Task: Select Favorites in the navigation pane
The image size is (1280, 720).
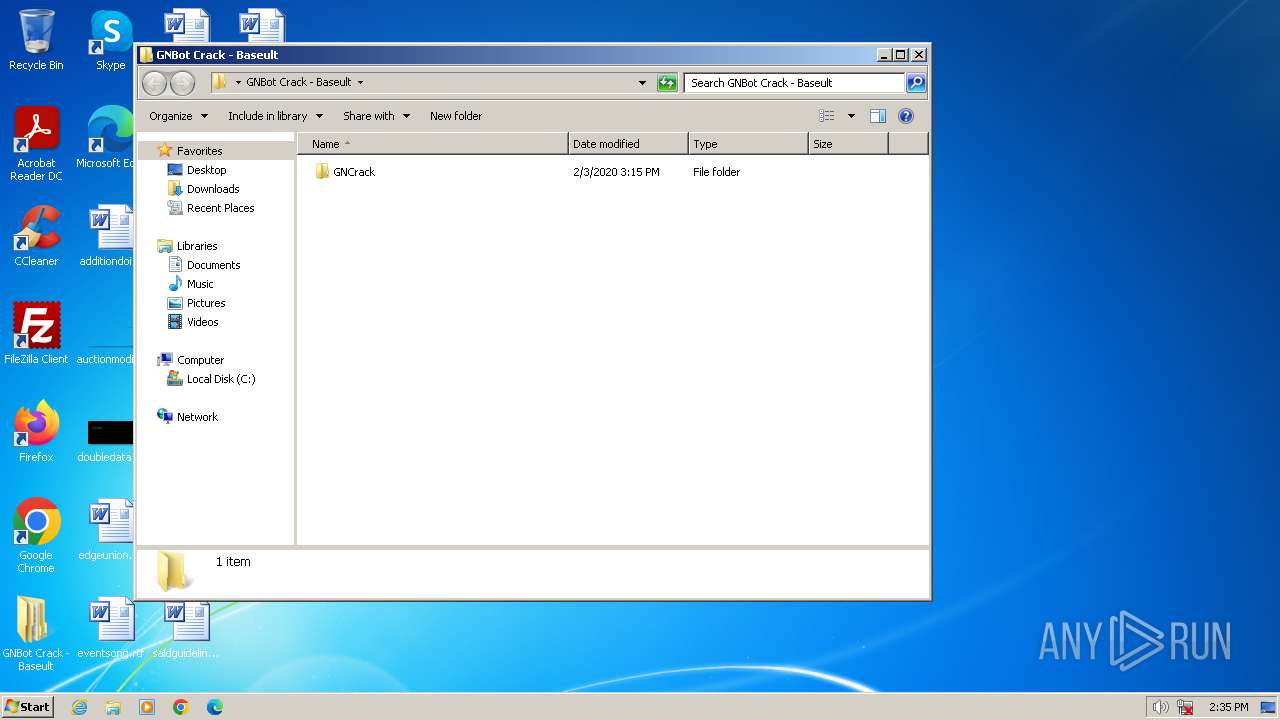Action: 199,151
